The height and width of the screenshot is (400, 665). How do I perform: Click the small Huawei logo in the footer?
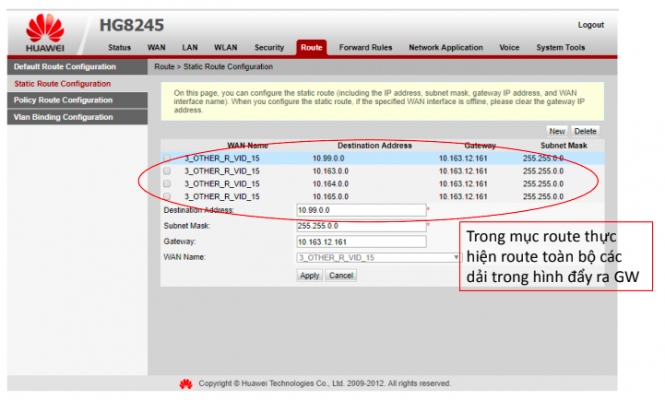185,383
